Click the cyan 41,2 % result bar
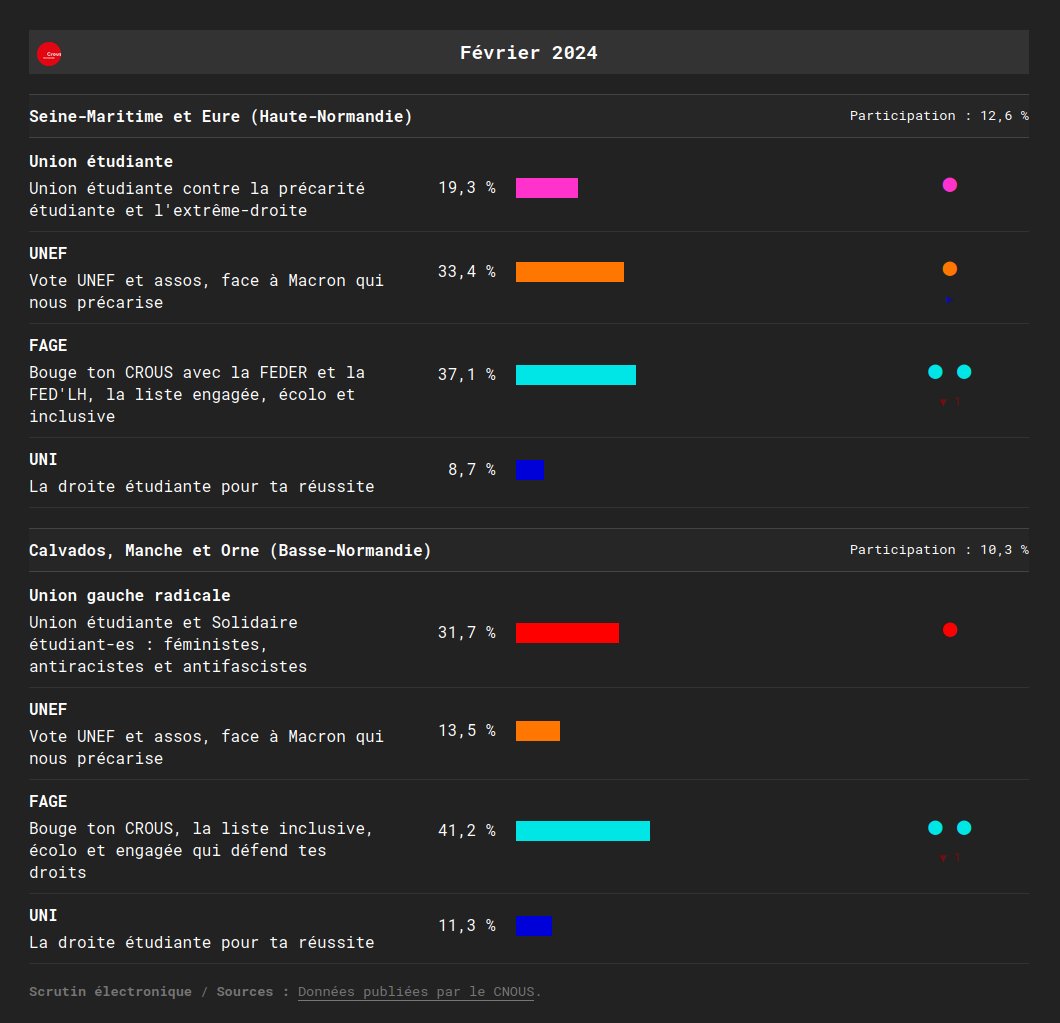Image resolution: width=1060 pixels, height=1023 pixels. click(583, 831)
